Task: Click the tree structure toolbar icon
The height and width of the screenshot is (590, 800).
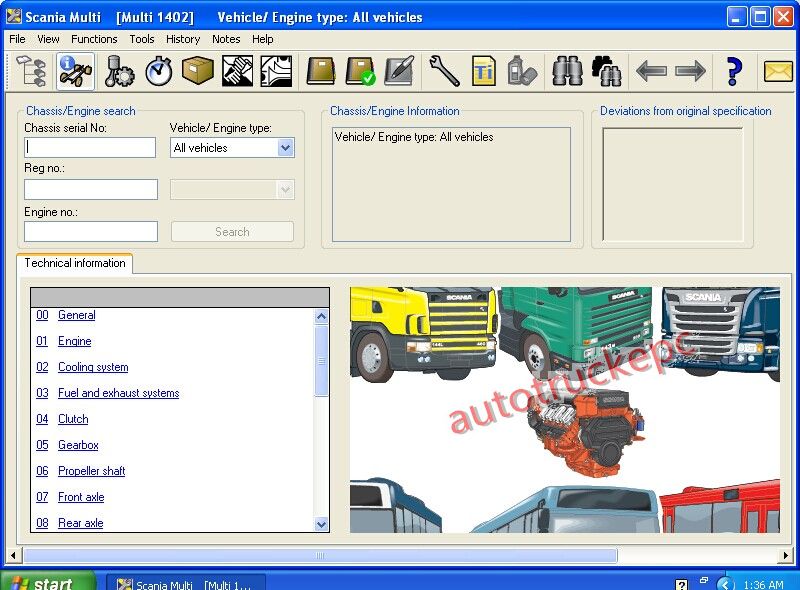Action: pos(32,71)
